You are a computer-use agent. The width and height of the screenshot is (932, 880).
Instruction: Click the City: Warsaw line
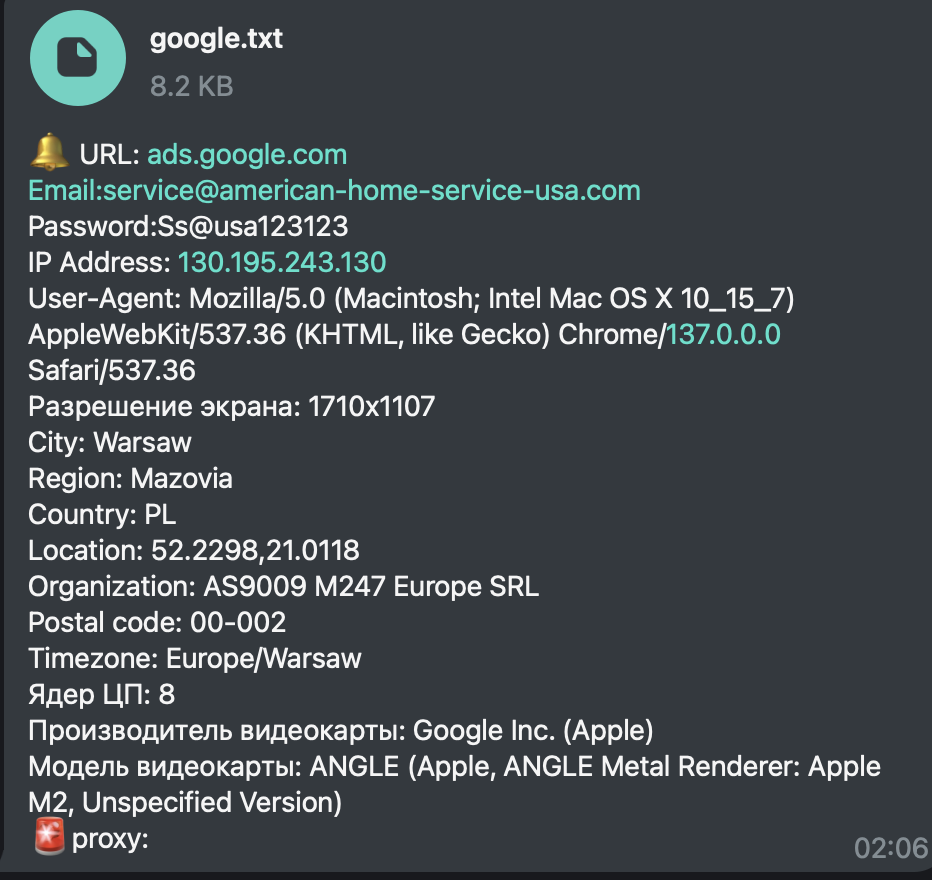click(110, 442)
